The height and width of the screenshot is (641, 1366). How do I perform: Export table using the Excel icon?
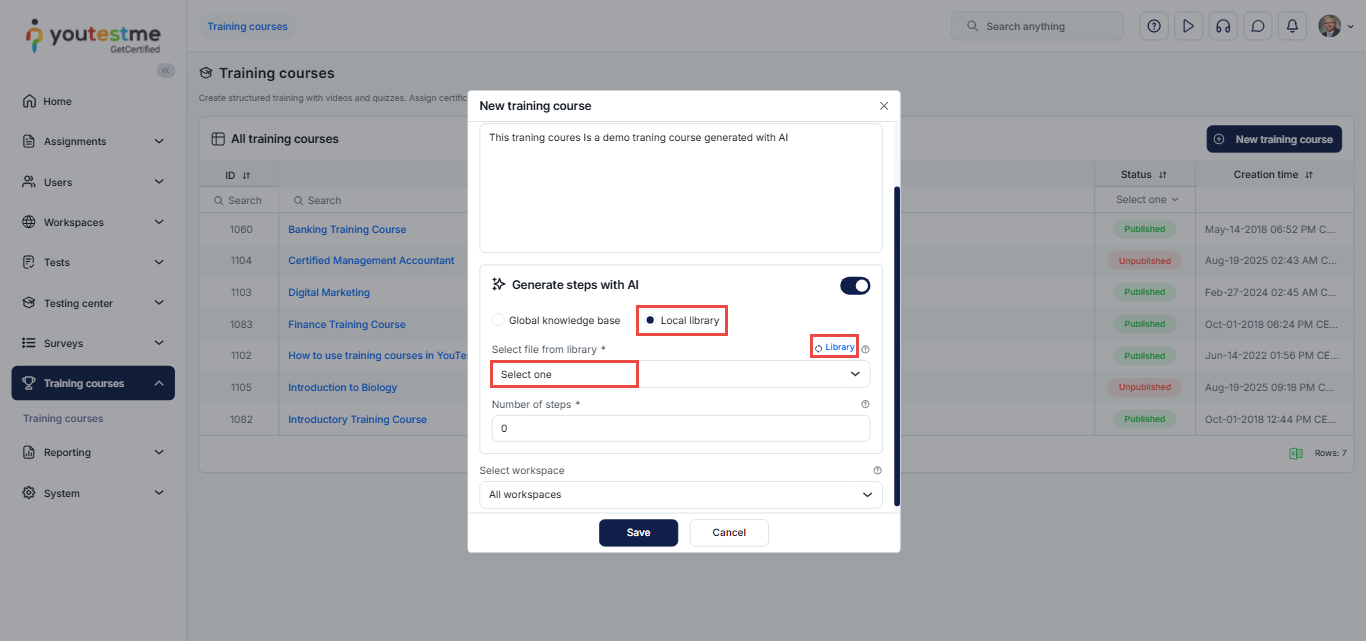(1296, 453)
